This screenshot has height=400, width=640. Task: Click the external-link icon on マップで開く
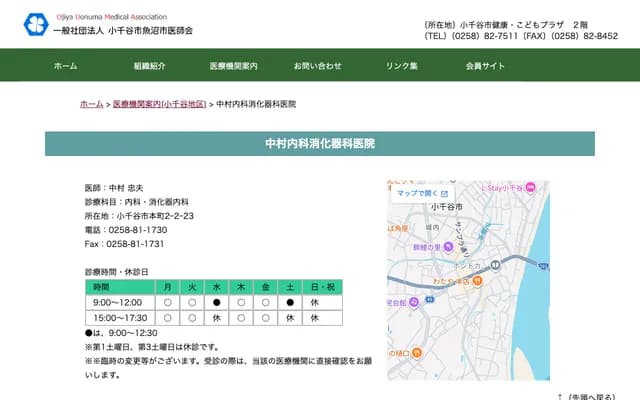[445, 193]
